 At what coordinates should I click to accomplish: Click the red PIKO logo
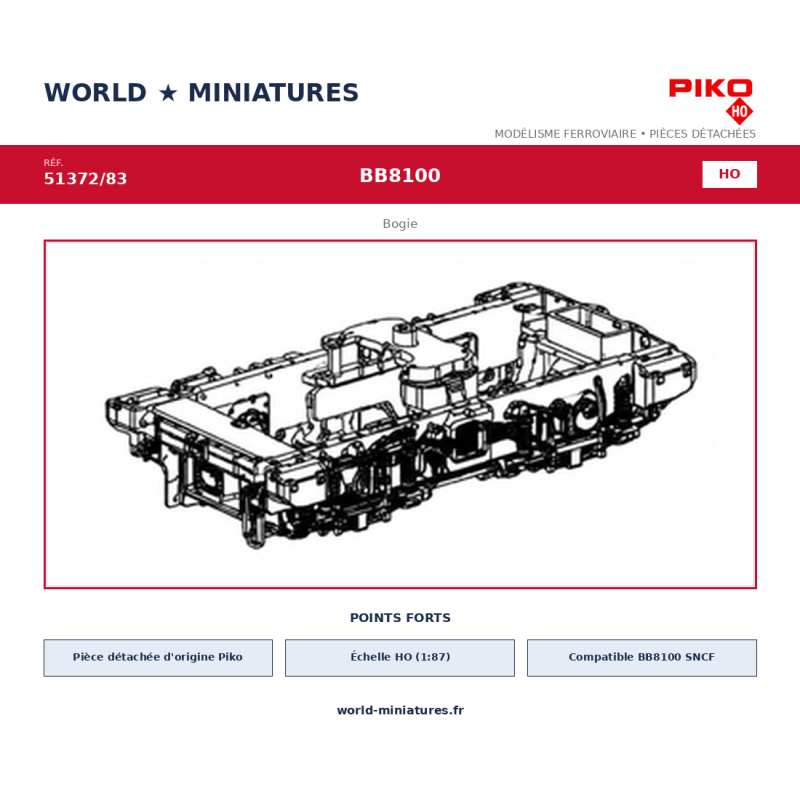point(710,88)
